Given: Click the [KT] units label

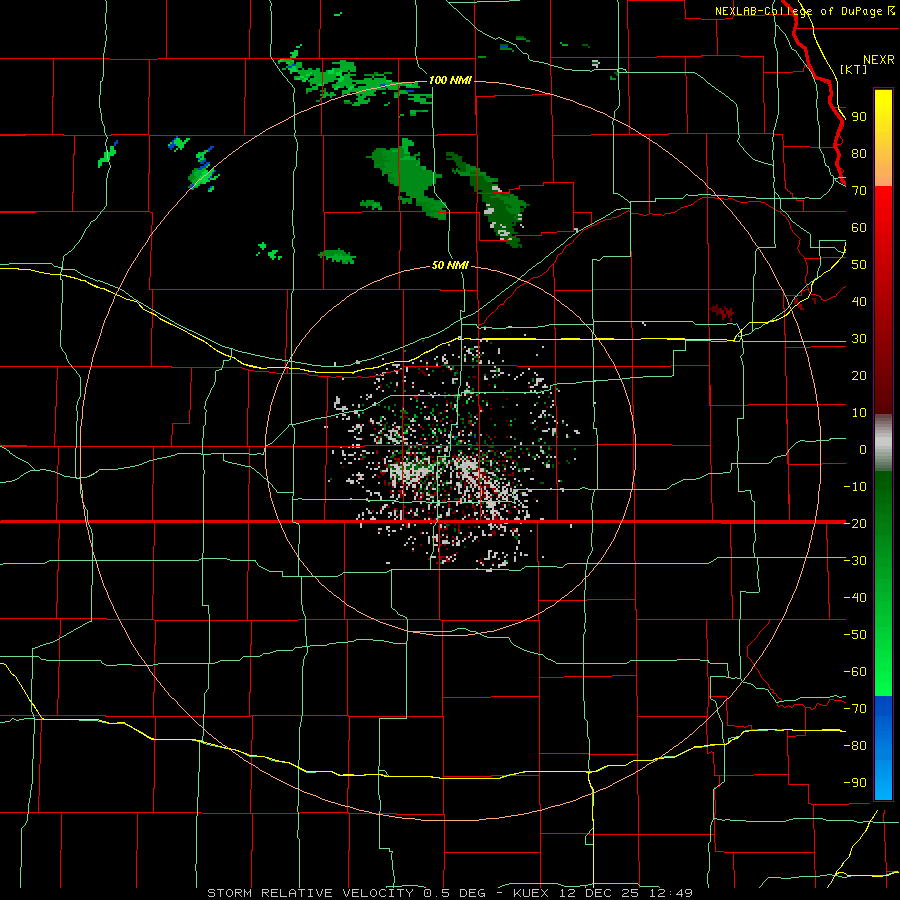Looking at the screenshot, I should point(854,69).
